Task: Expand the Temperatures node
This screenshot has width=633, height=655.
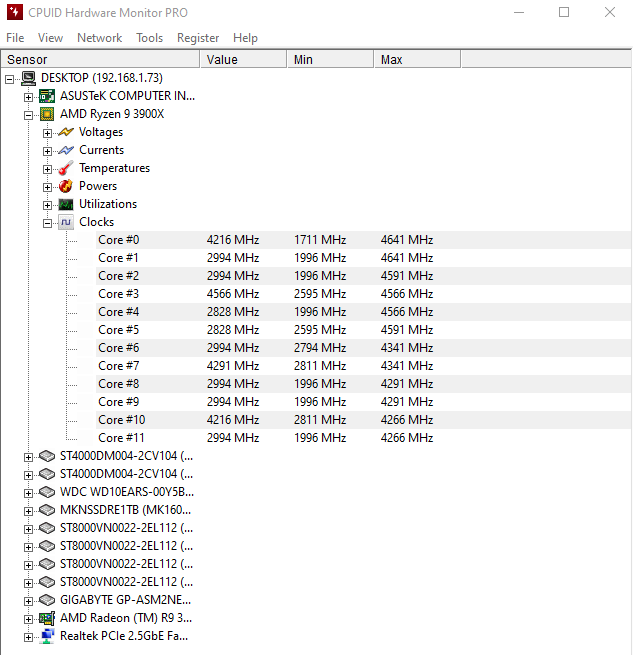Action: 47,169
